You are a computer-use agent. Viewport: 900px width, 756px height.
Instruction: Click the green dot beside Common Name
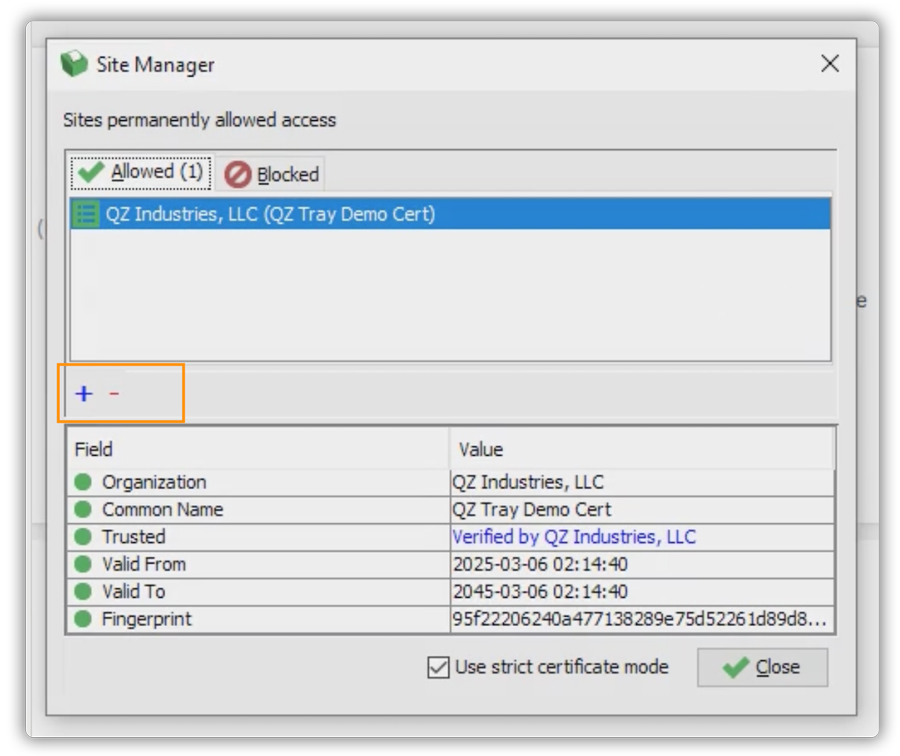[x=83, y=509]
